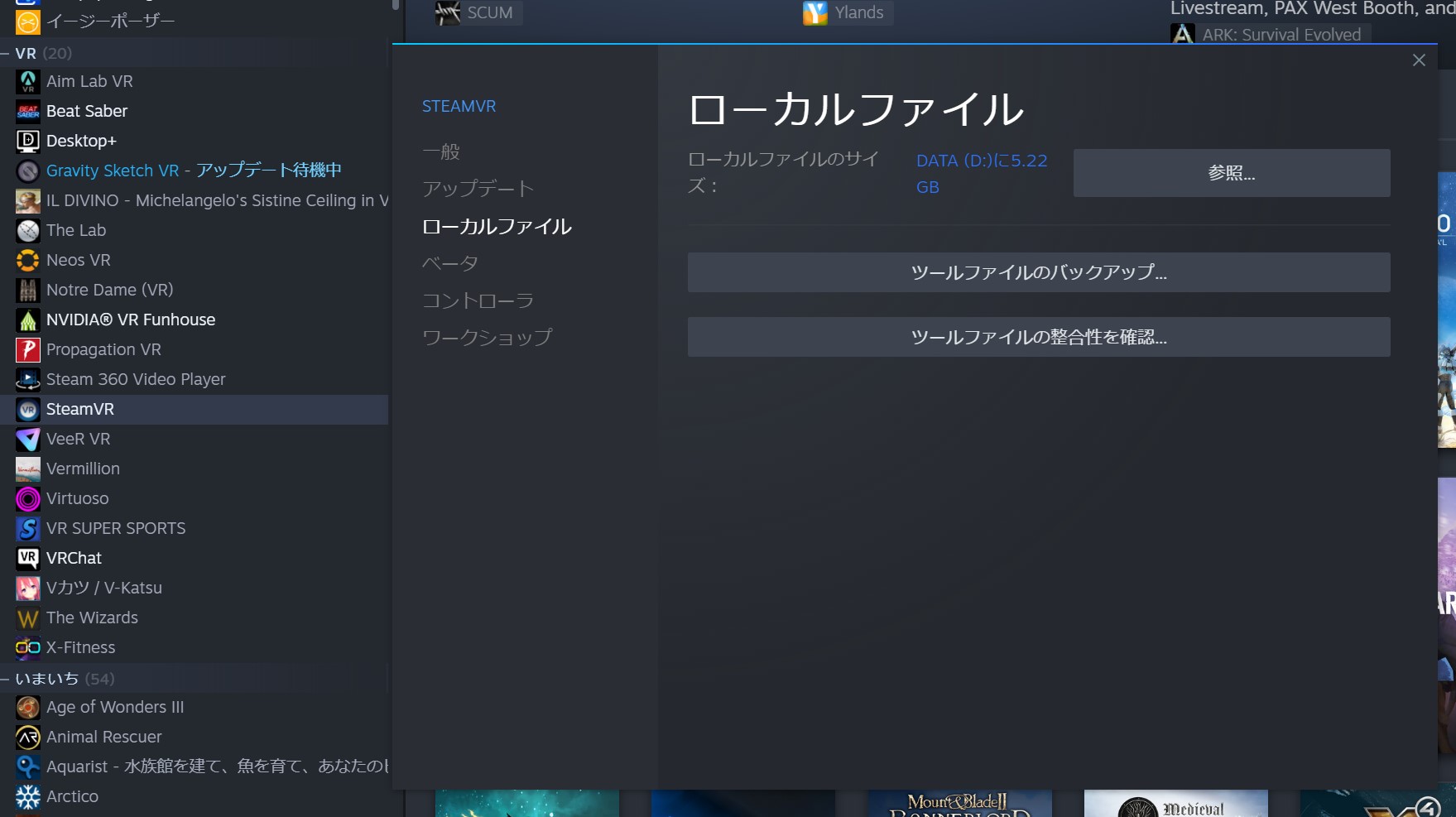Open Virtuoso via its pink icon
The width and height of the screenshot is (1456, 817).
point(27,498)
